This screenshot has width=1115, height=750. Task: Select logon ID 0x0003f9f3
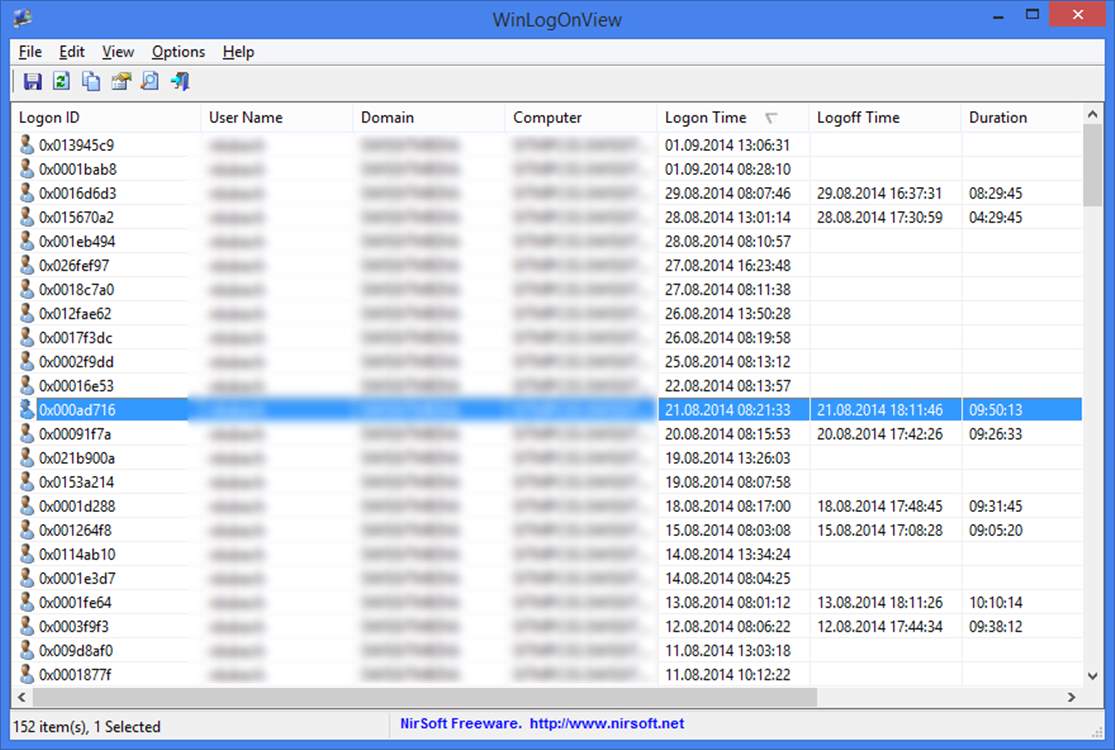point(74,627)
